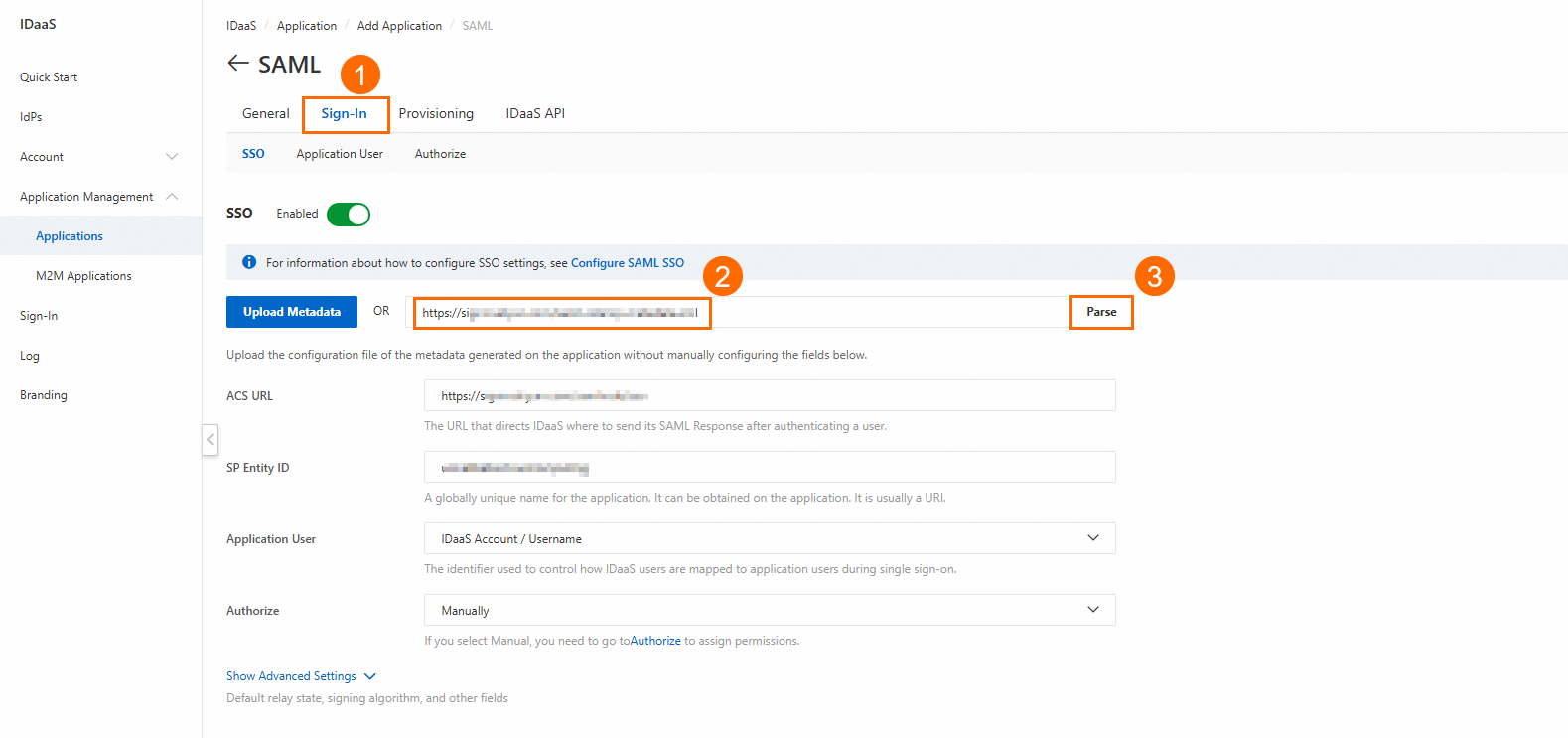
Task: Go to Add Application in the breadcrumb
Action: (x=399, y=26)
